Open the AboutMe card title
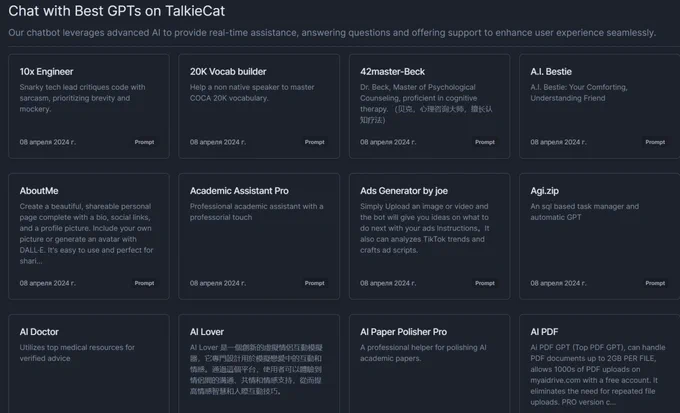This screenshot has width=680, height=413. (39, 191)
